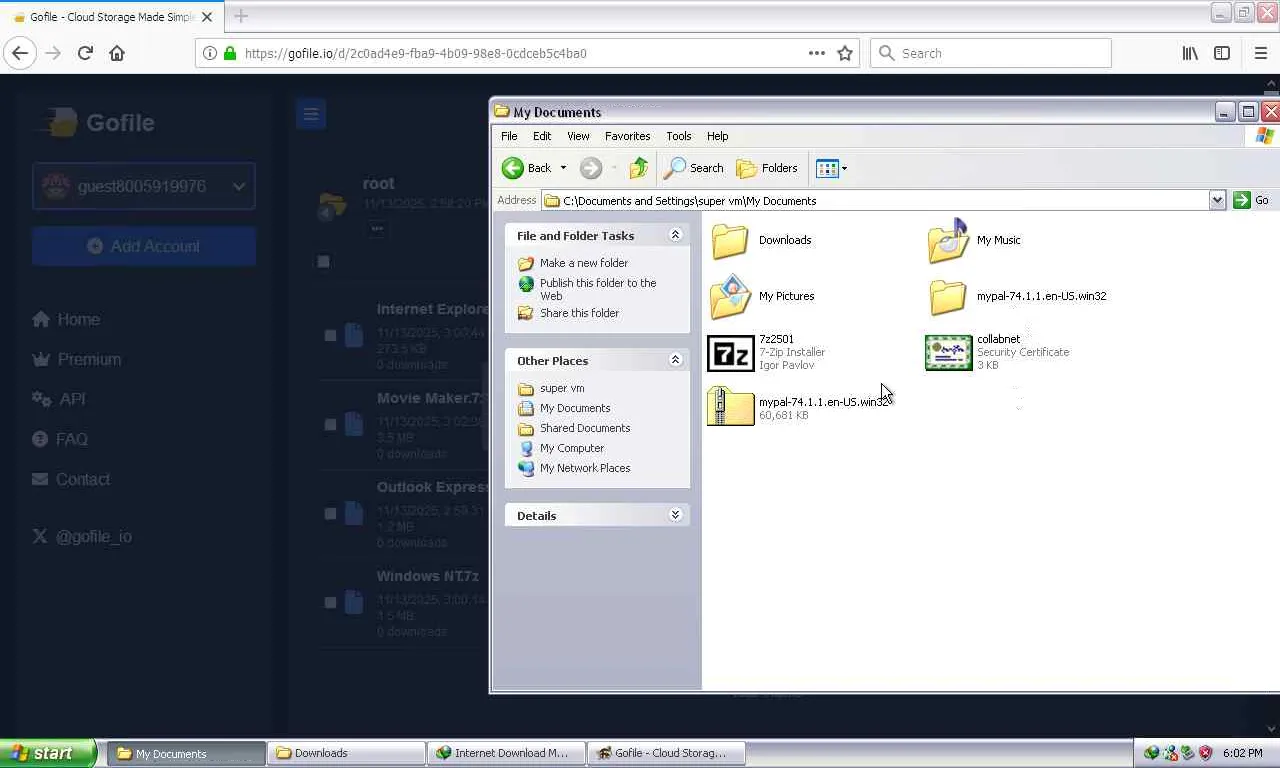This screenshot has height=768, width=1280.
Task: Click the Go button beside the address bar
Action: coord(1252,200)
